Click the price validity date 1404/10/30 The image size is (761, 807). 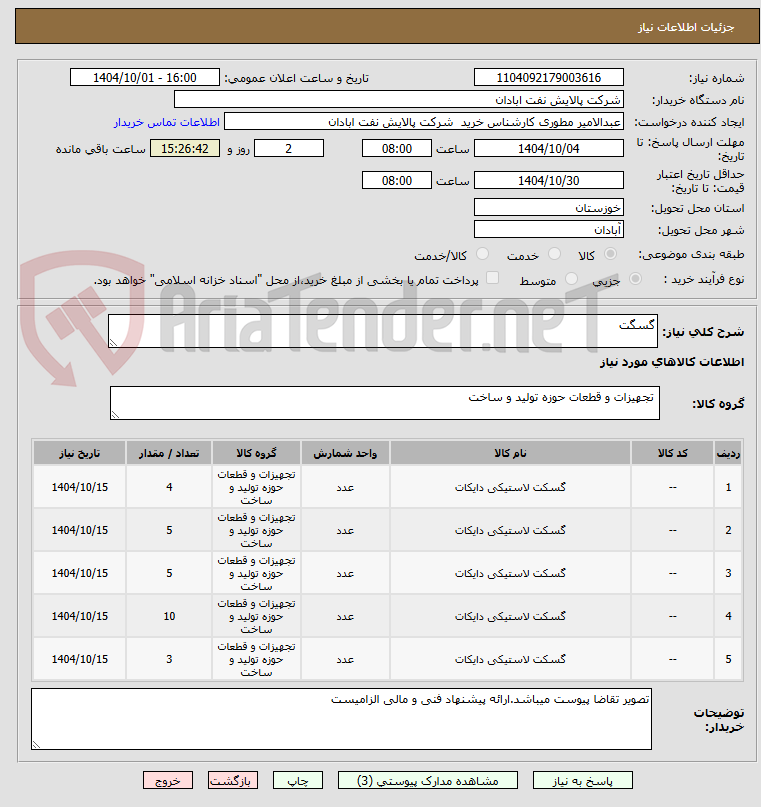coord(548,181)
